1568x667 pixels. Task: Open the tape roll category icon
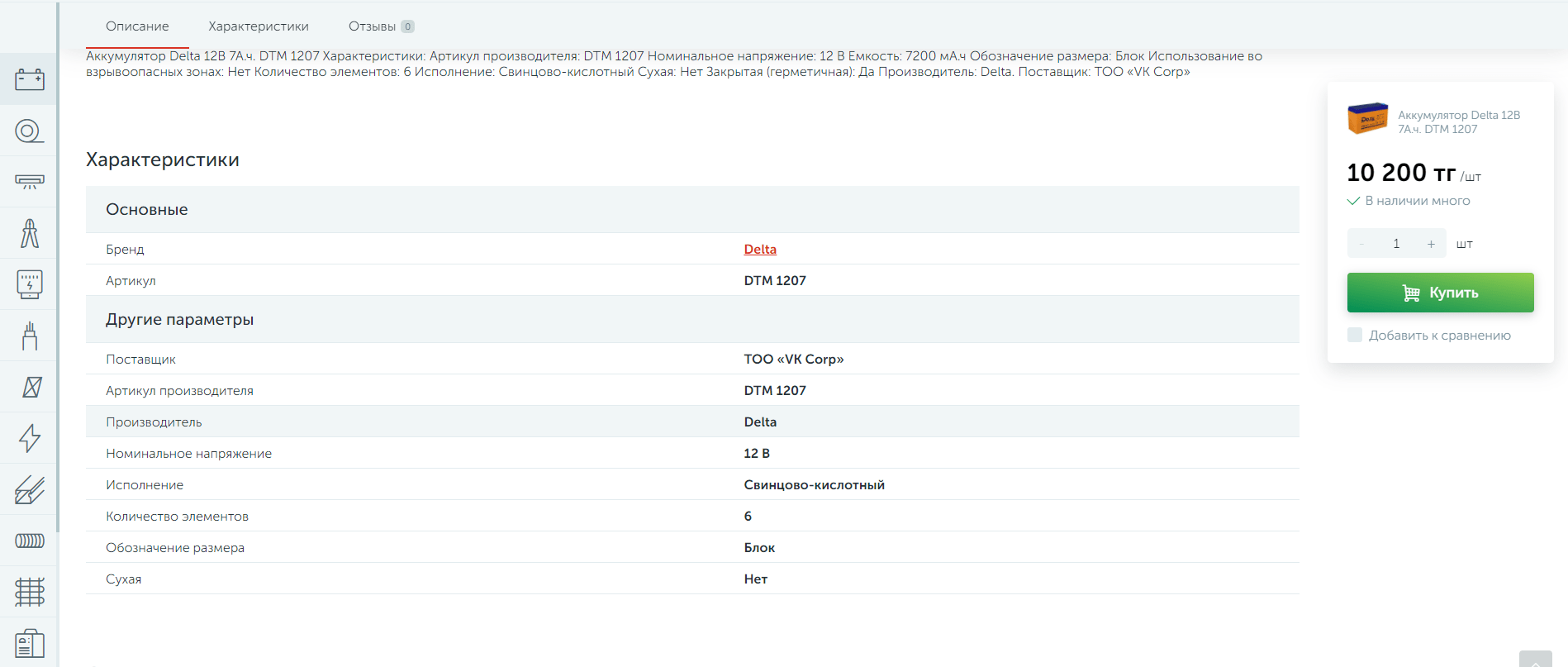click(30, 131)
